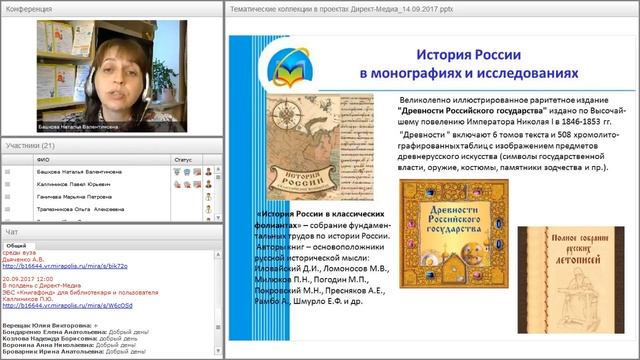
Task: Click the camera status icon for Башкова Наталья
Action: 197,172
